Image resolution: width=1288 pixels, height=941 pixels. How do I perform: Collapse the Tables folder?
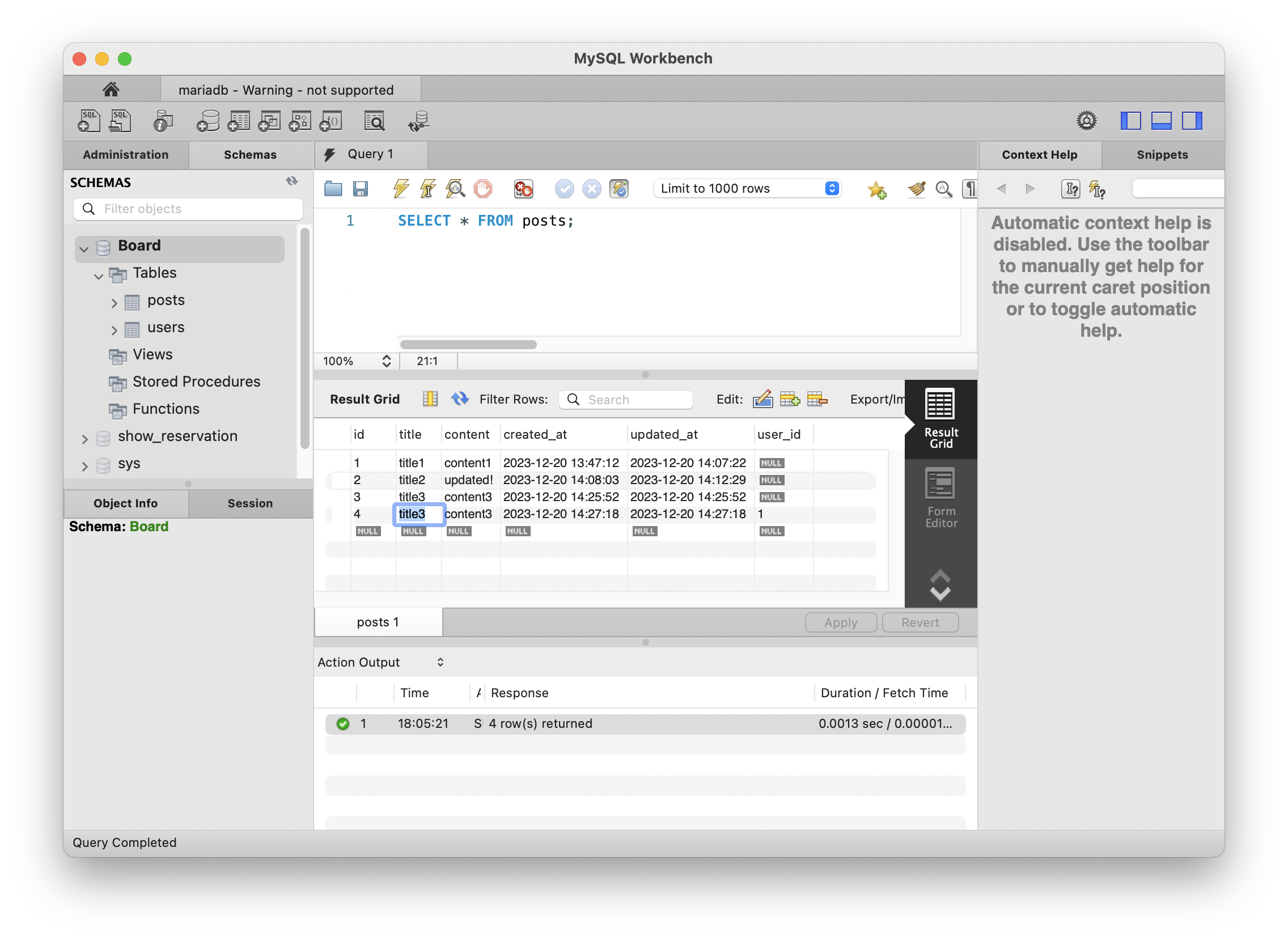(x=99, y=276)
